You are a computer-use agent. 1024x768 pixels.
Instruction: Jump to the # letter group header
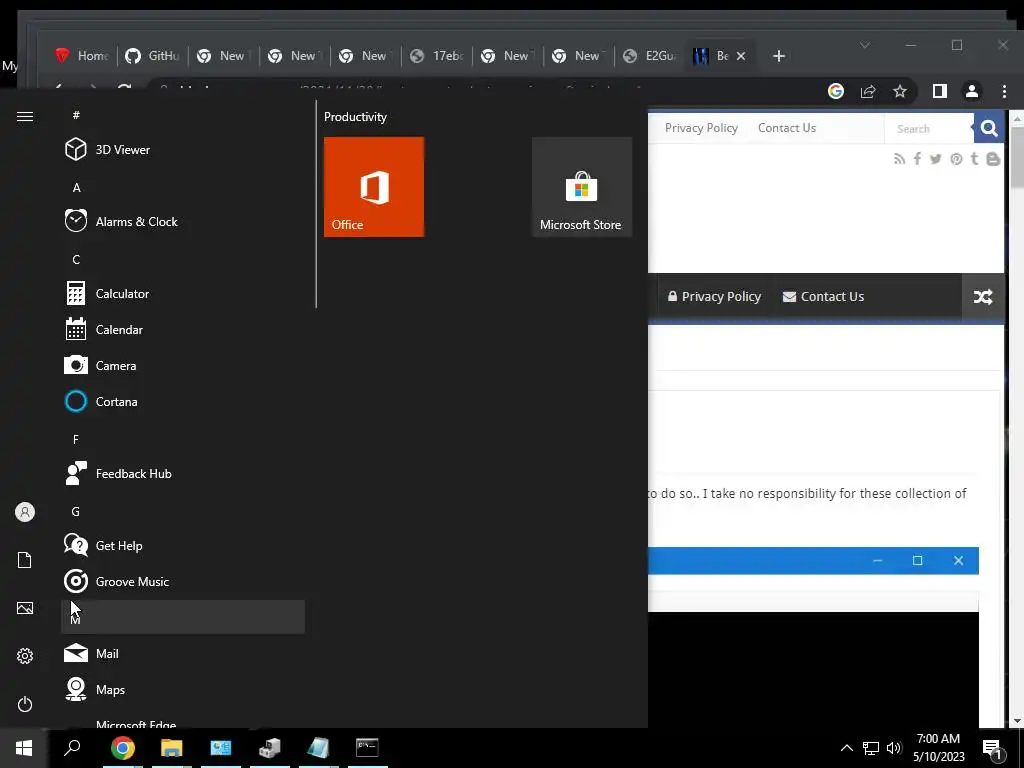(76, 115)
